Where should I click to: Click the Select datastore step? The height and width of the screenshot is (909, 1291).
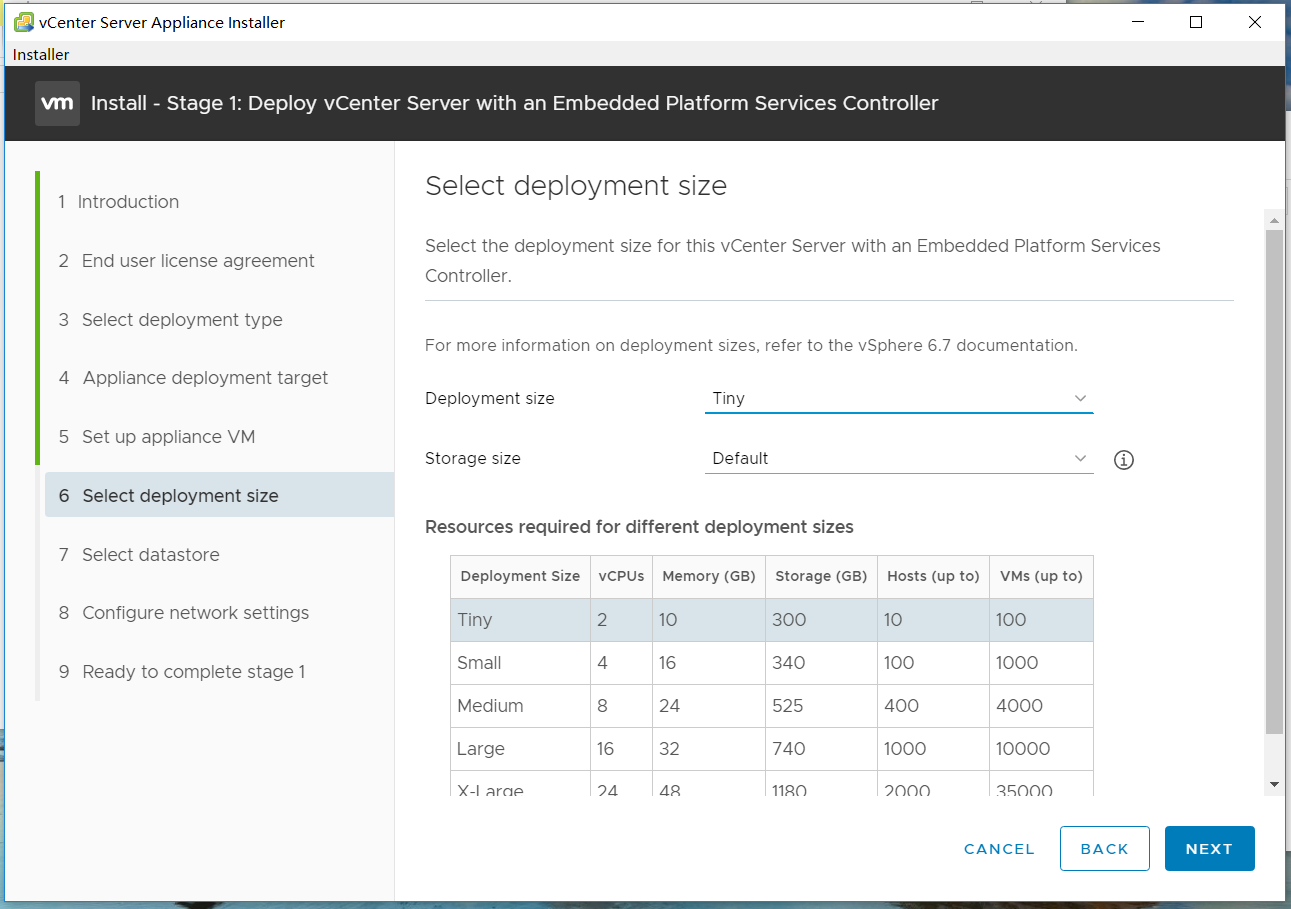138,555
